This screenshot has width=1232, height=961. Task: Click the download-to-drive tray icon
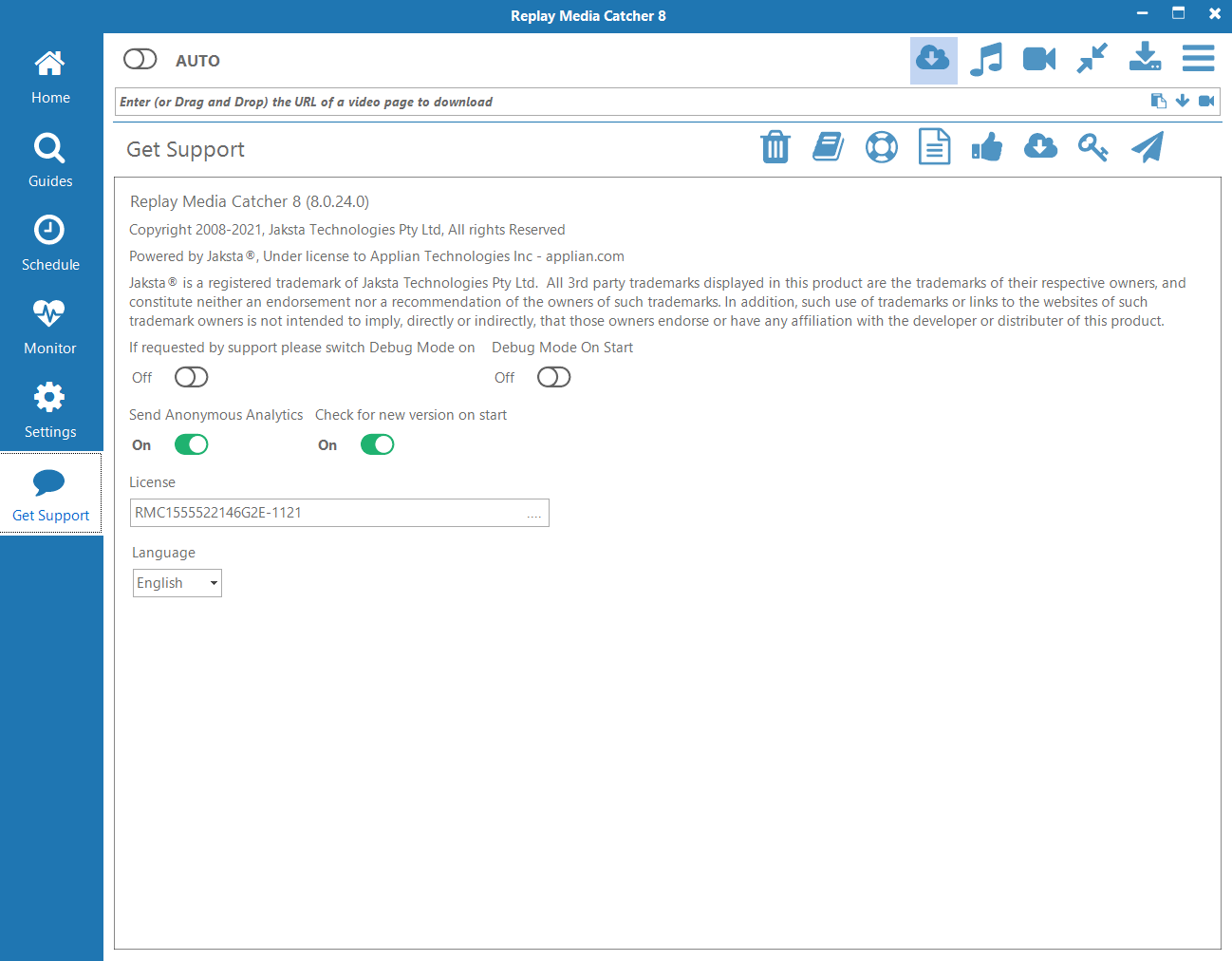click(x=1145, y=57)
